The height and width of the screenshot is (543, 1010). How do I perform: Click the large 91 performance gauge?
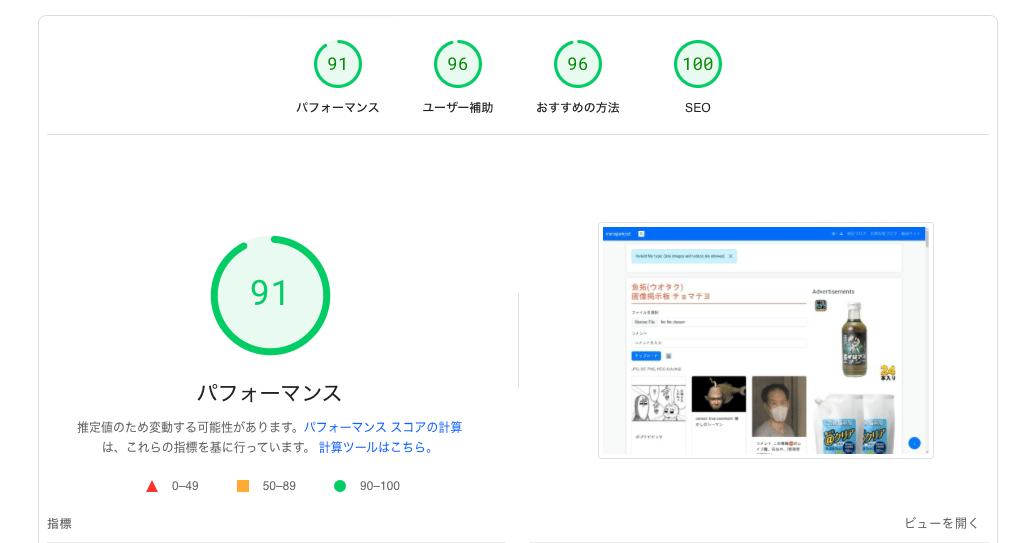coord(271,295)
